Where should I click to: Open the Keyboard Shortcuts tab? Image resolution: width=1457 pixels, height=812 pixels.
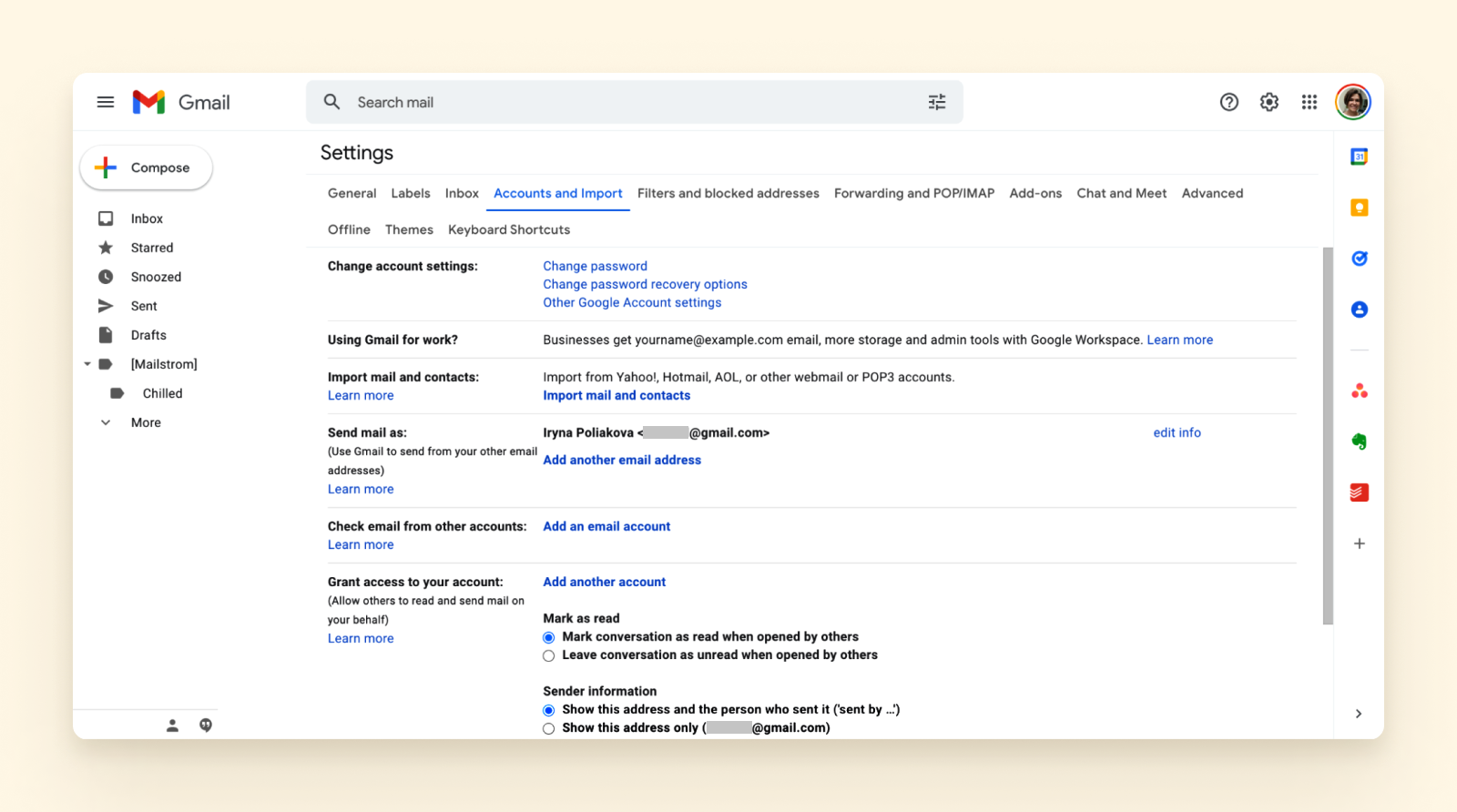coord(509,229)
